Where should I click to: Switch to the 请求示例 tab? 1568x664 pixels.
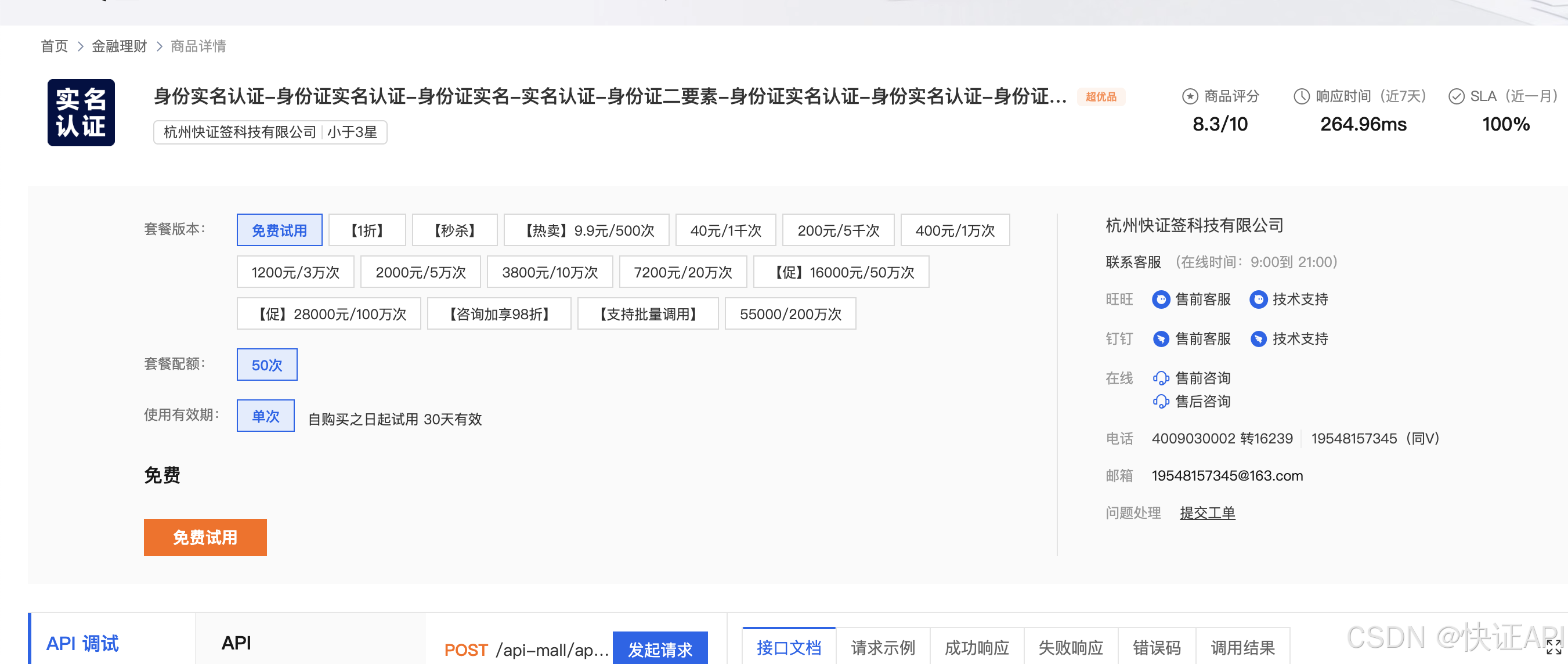pyautogui.click(x=882, y=648)
